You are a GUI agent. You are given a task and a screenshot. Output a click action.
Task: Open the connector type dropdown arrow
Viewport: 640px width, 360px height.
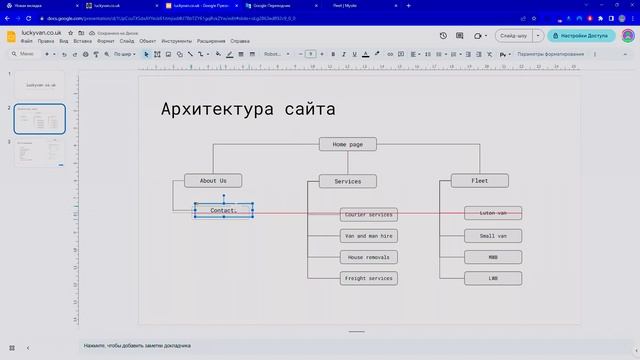pyautogui.click(x=208, y=54)
